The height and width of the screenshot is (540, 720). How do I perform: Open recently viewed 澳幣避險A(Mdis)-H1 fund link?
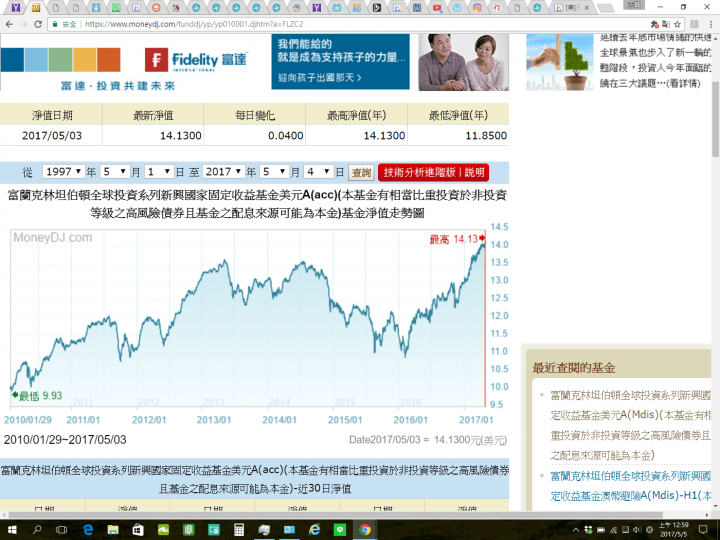coord(630,486)
